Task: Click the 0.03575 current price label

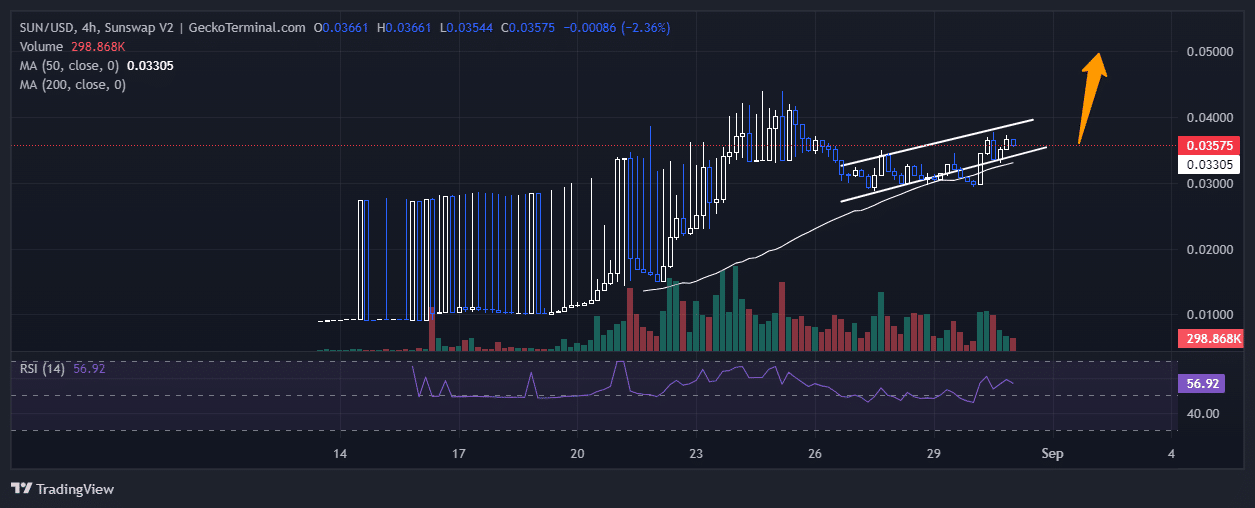Action: (x=1210, y=145)
